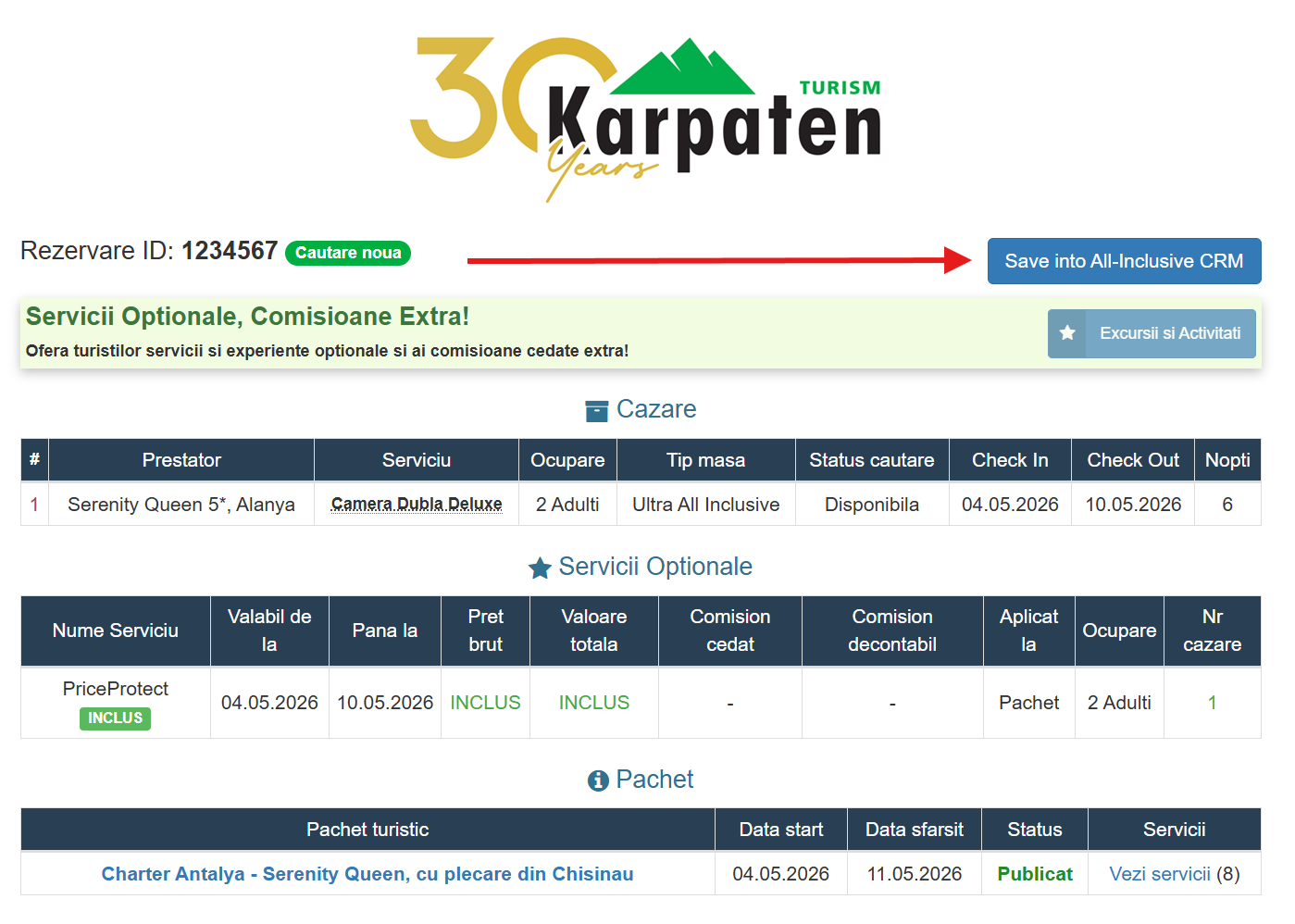Click the INCLUS value under Valoare totala

coord(594,703)
